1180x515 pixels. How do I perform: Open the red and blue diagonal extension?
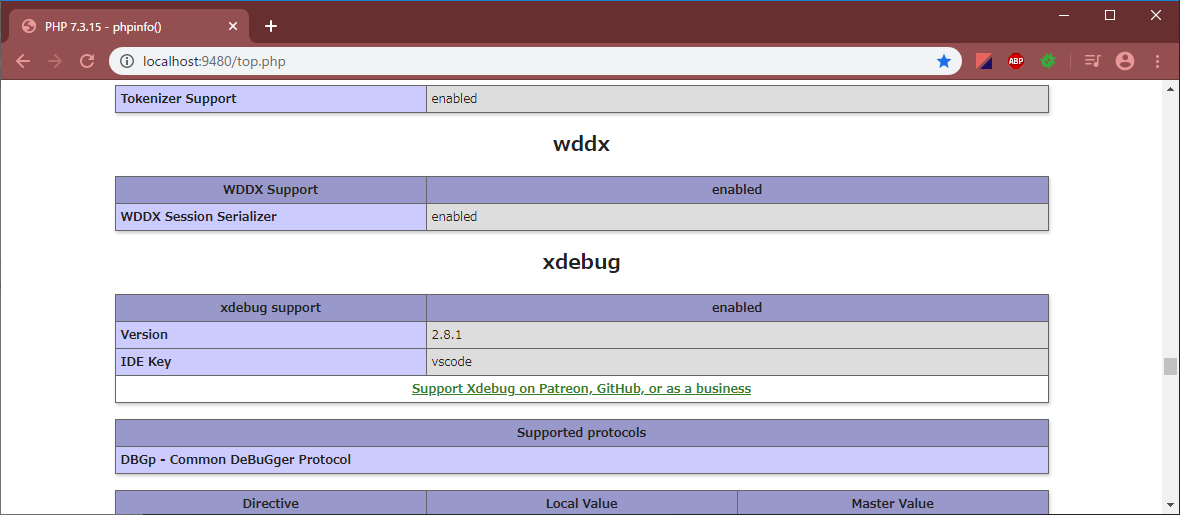(984, 62)
